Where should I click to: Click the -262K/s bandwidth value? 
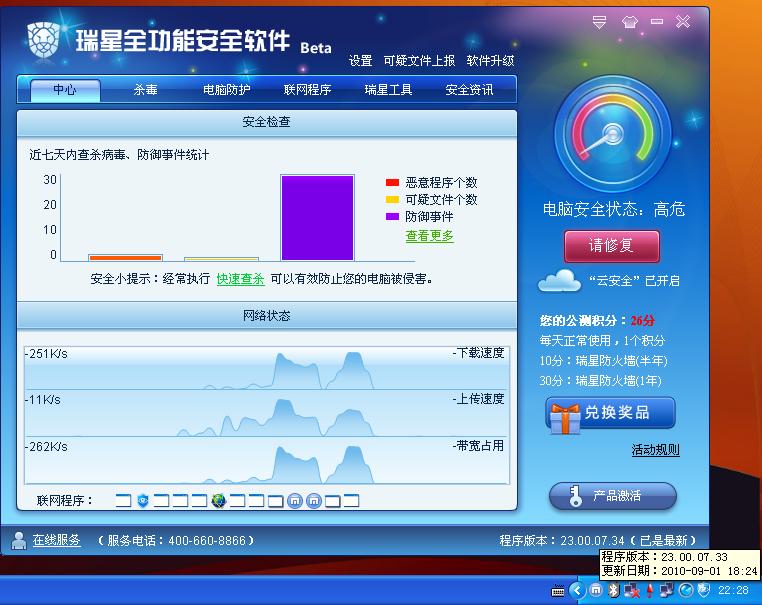click(x=46, y=447)
